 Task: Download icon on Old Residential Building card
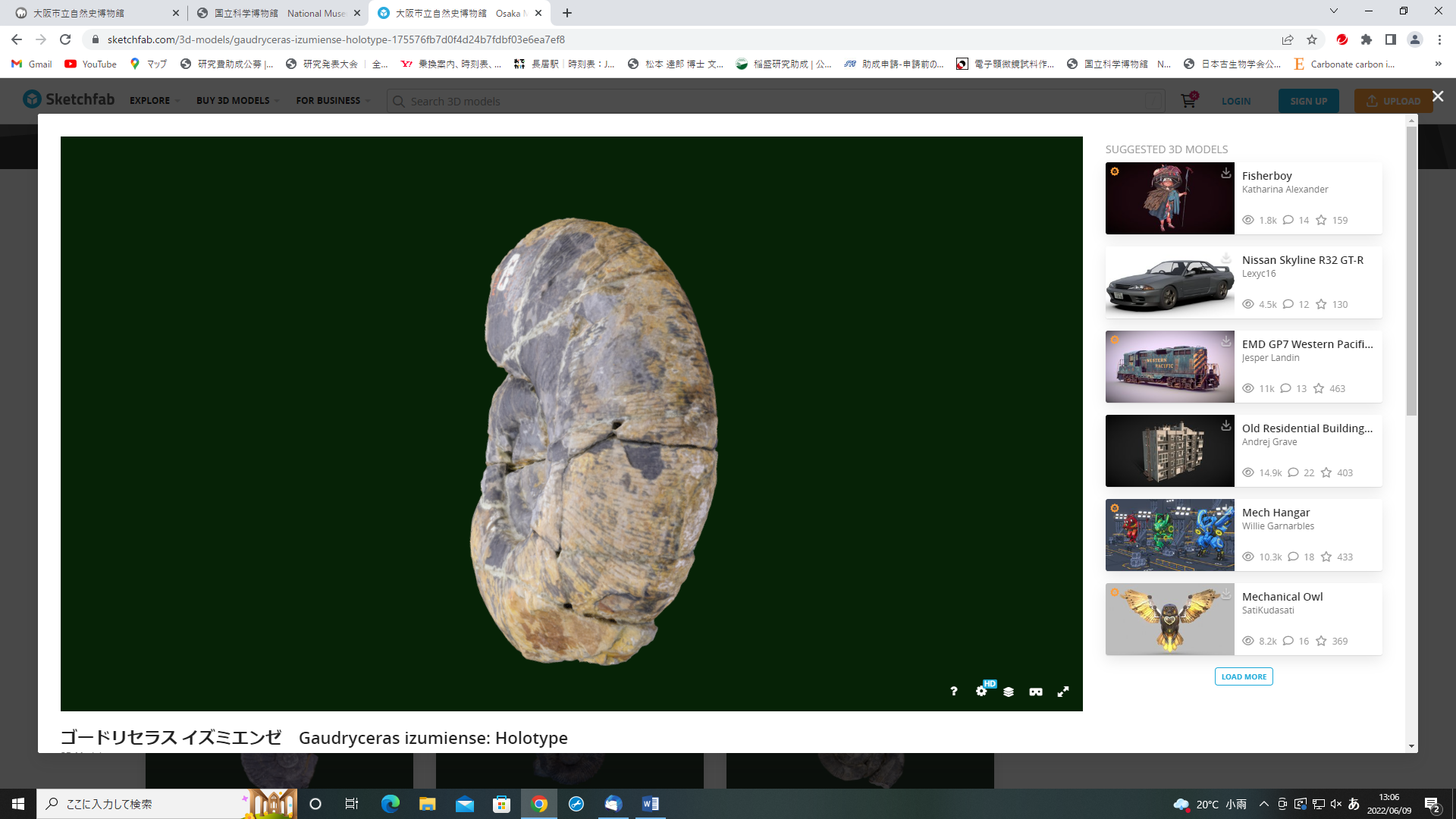click(1225, 425)
